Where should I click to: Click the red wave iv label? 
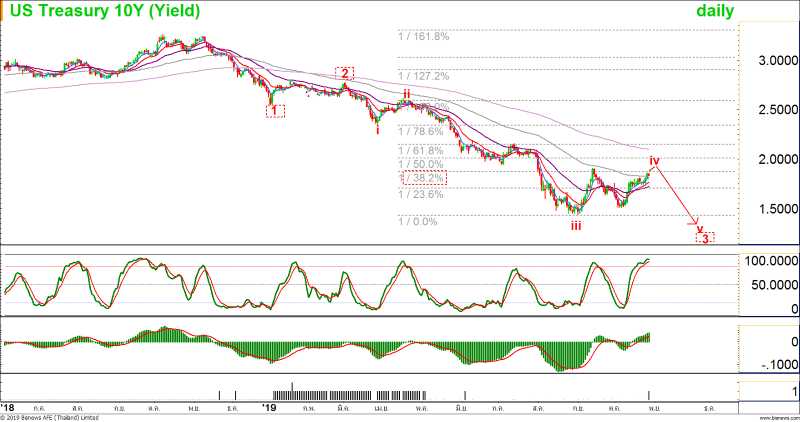pyautogui.click(x=654, y=160)
